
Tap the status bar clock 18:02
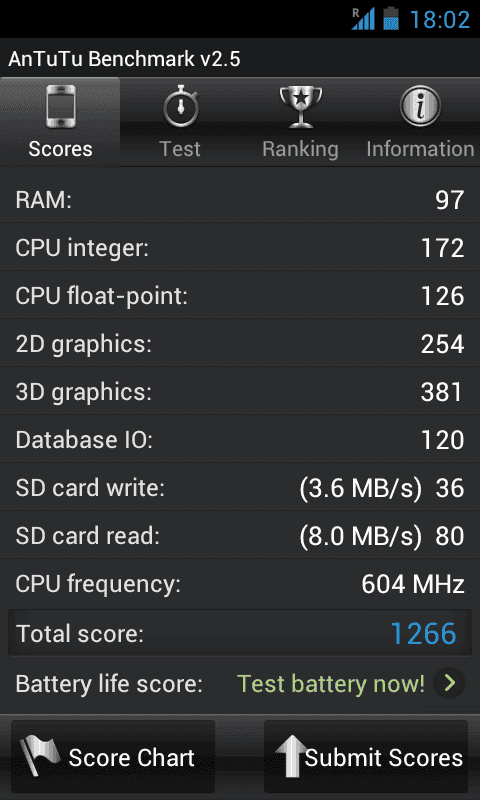440,20
